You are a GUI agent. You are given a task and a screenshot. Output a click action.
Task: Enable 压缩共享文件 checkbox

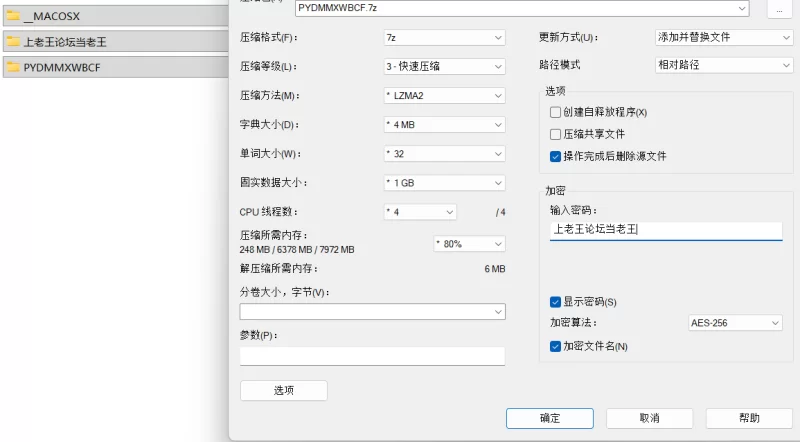556,134
